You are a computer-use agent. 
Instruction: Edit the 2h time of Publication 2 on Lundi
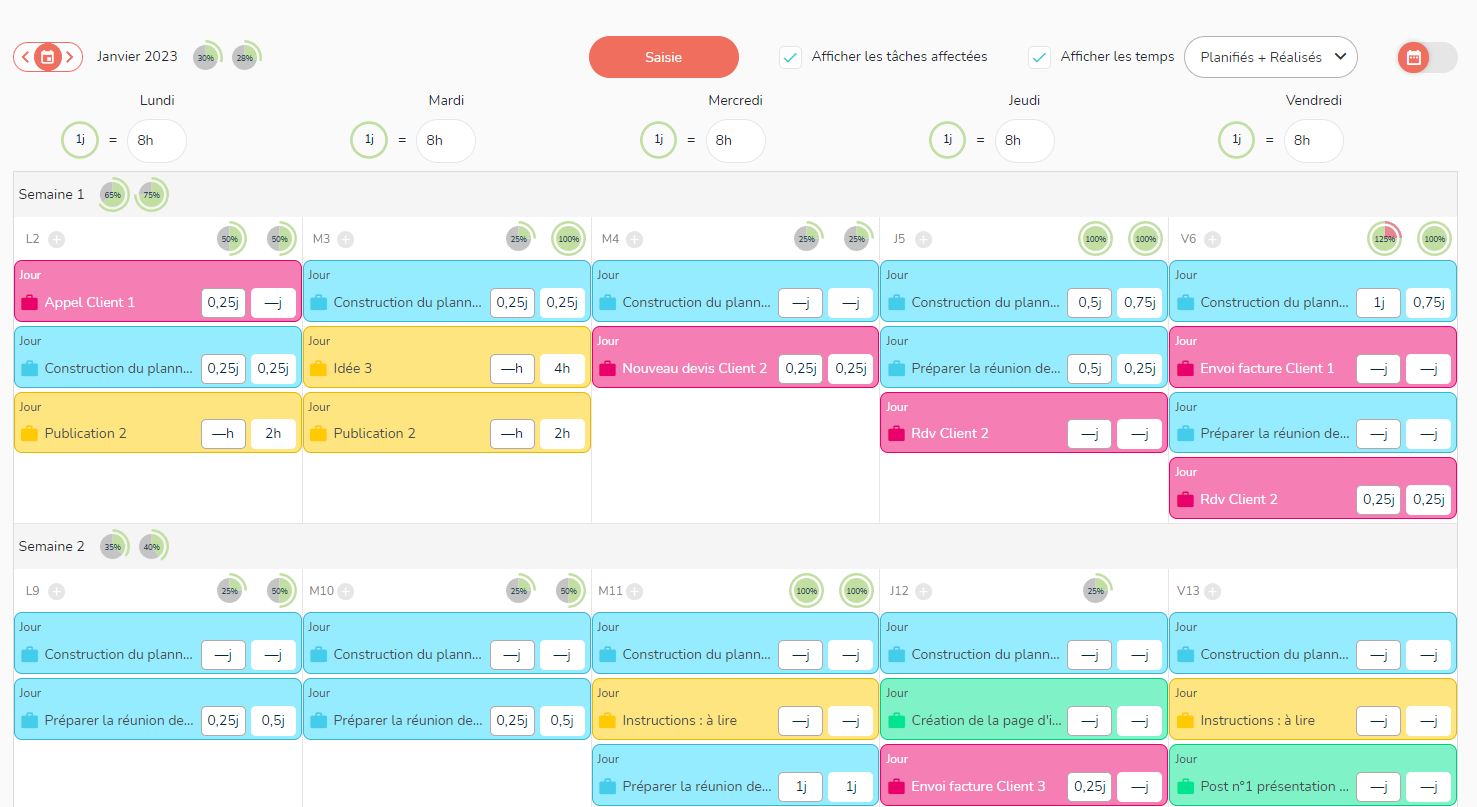point(273,433)
